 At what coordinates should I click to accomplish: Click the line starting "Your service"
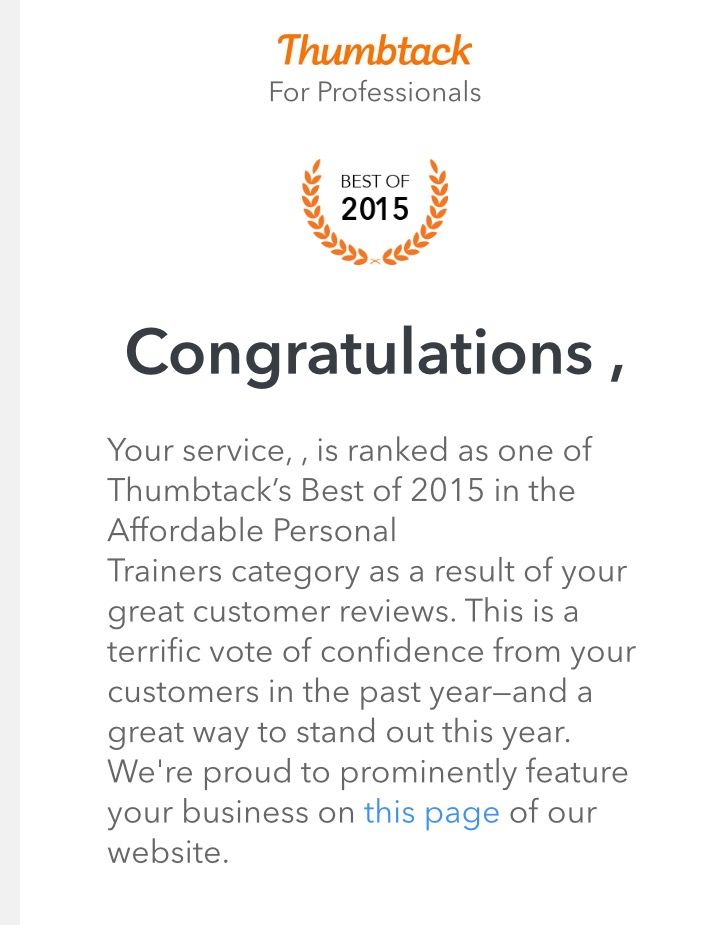349,450
